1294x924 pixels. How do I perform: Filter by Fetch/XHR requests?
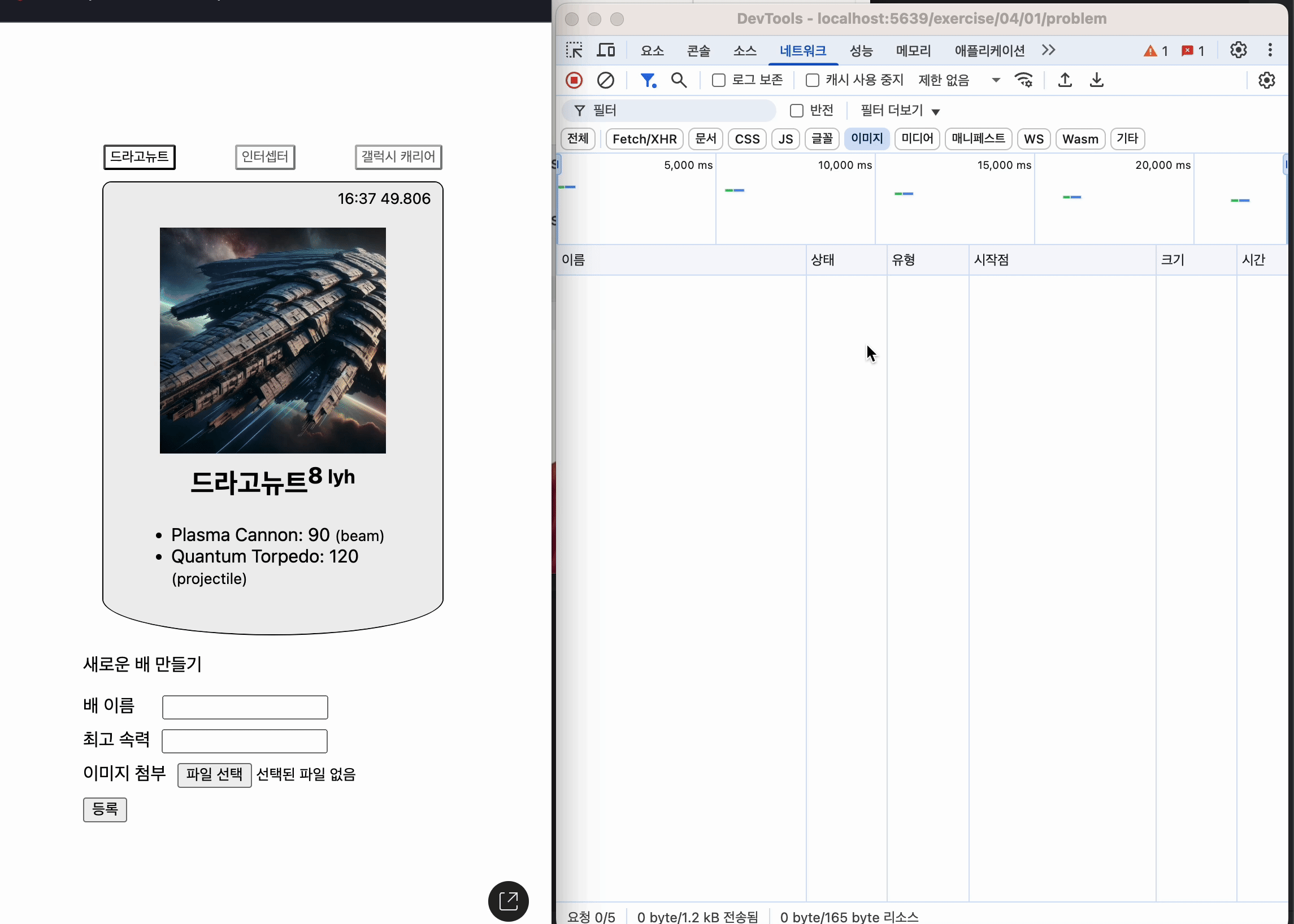tap(644, 139)
